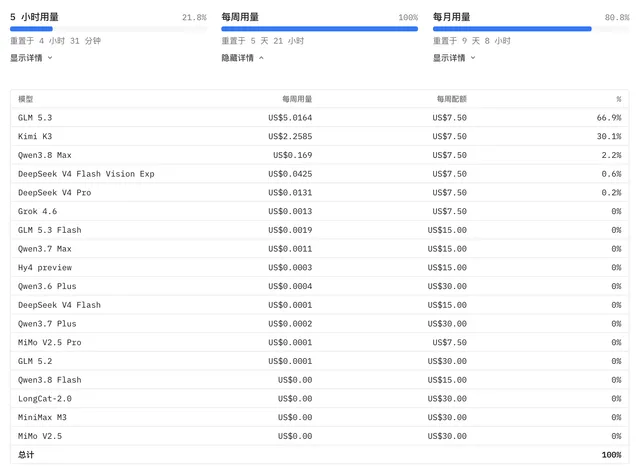Click the 0.6% percentage cell
This screenshot has height=473, width=640.
click(611, 174)
